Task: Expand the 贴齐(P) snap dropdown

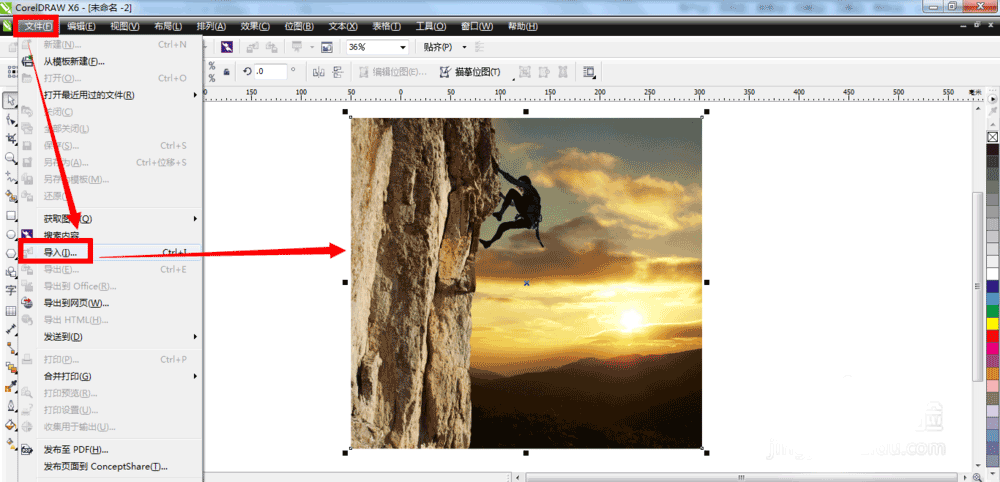Action: point(464,47)
